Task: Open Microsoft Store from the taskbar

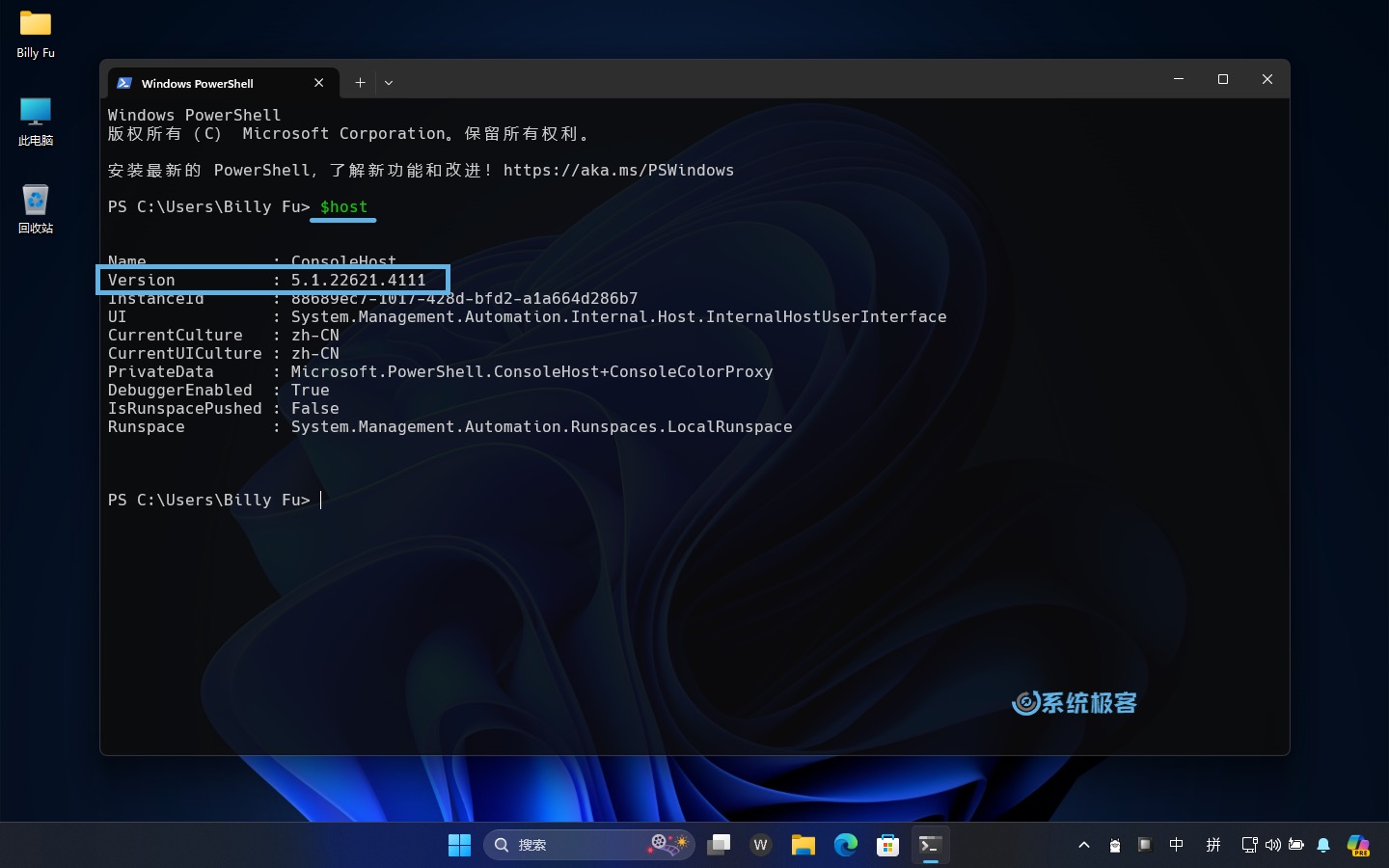Action: pyautogui.click(x=888, y=846)
